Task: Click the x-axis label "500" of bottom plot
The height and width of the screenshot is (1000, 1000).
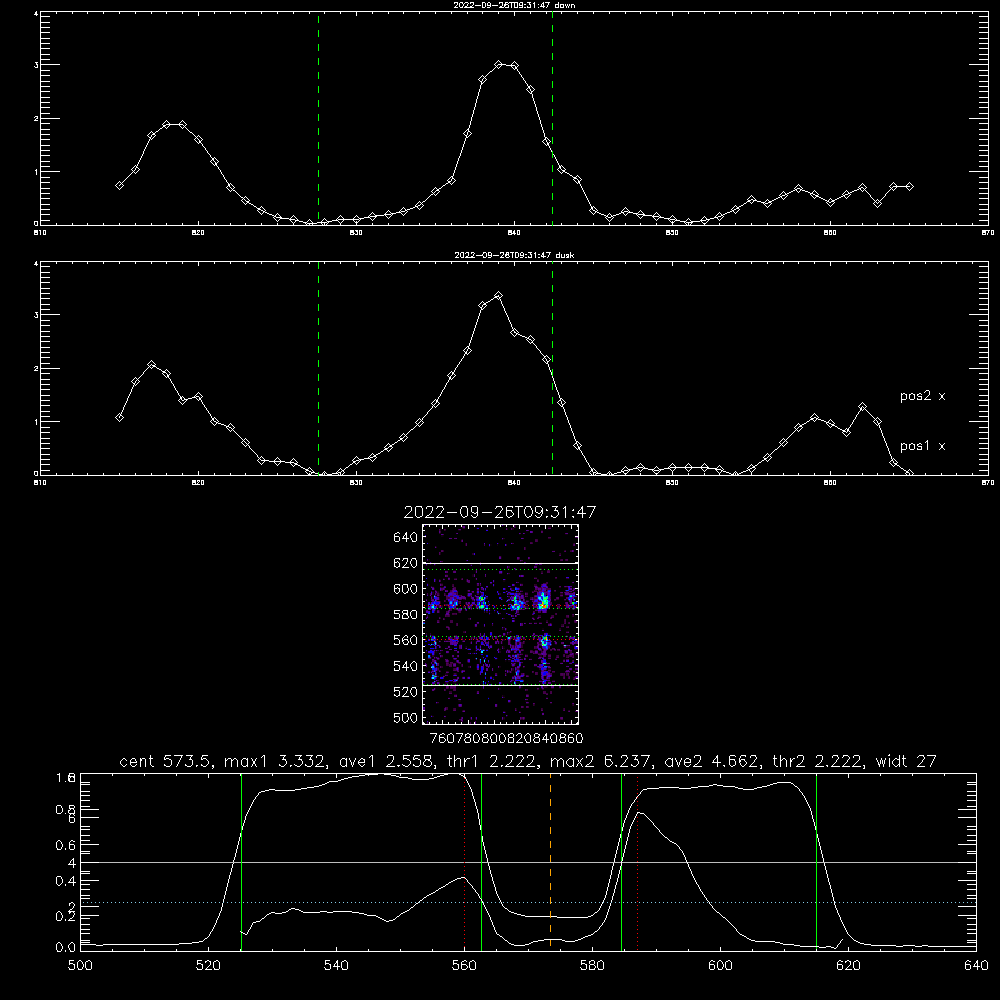Action: point(80,966)
